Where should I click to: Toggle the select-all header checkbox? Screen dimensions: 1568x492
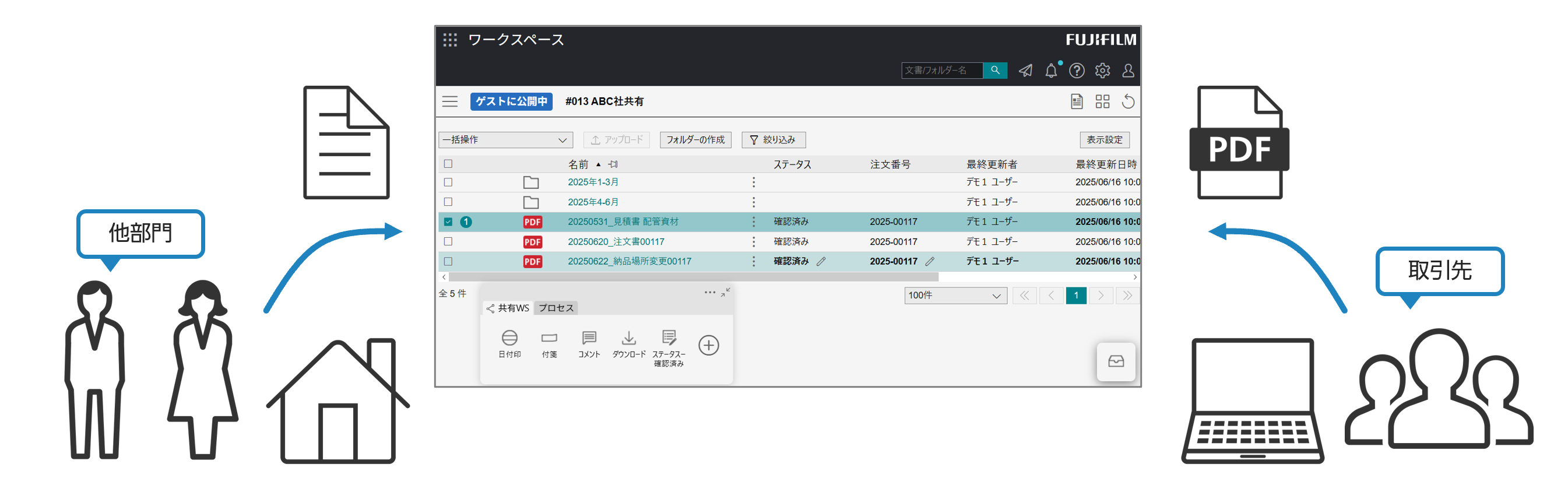[x=448, y=164]
